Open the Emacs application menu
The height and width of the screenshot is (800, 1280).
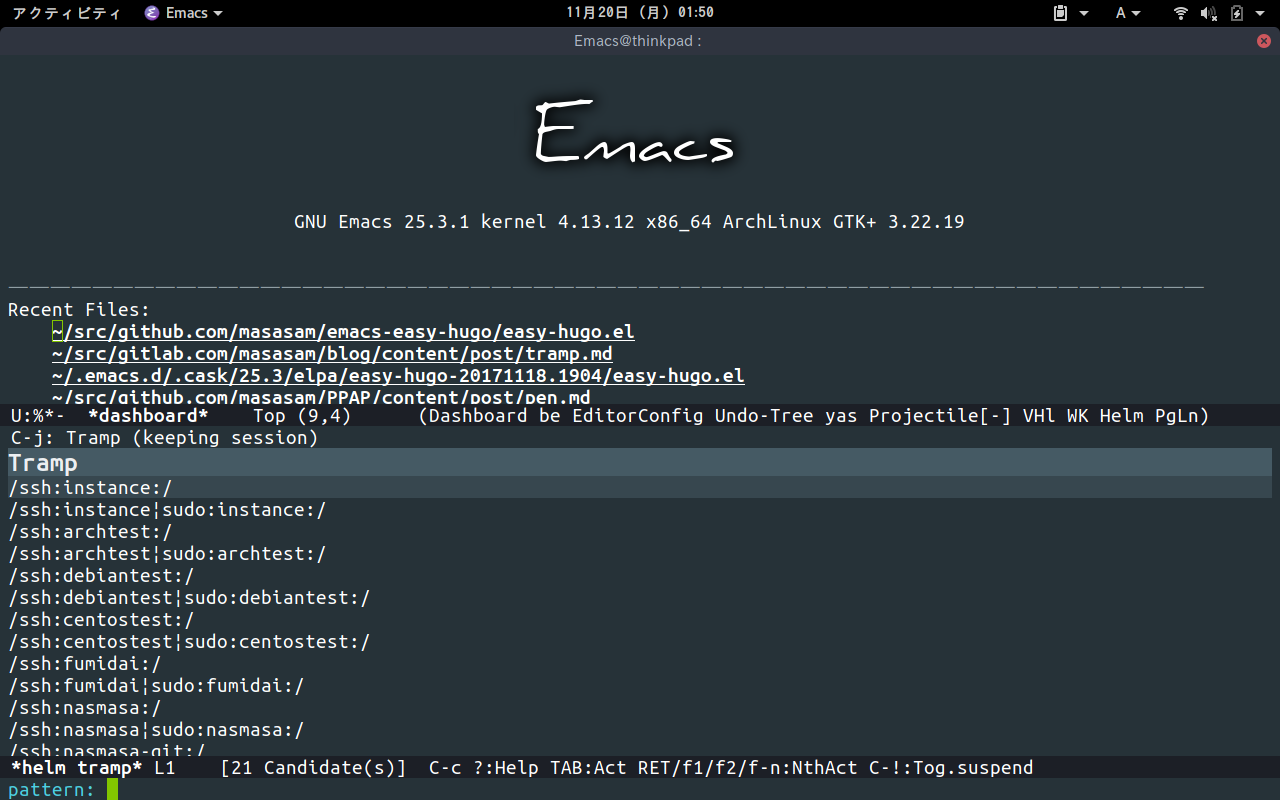coord(184,13)
